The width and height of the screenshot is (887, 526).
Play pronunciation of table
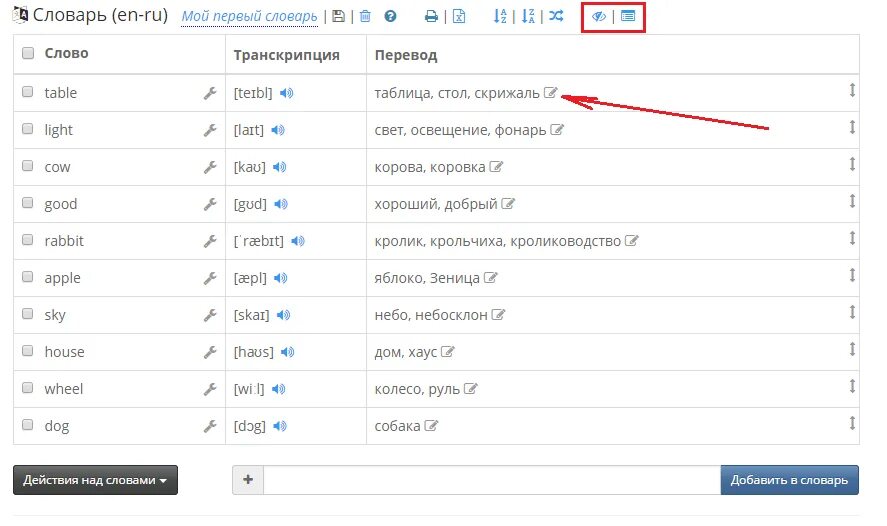point(287,93)
